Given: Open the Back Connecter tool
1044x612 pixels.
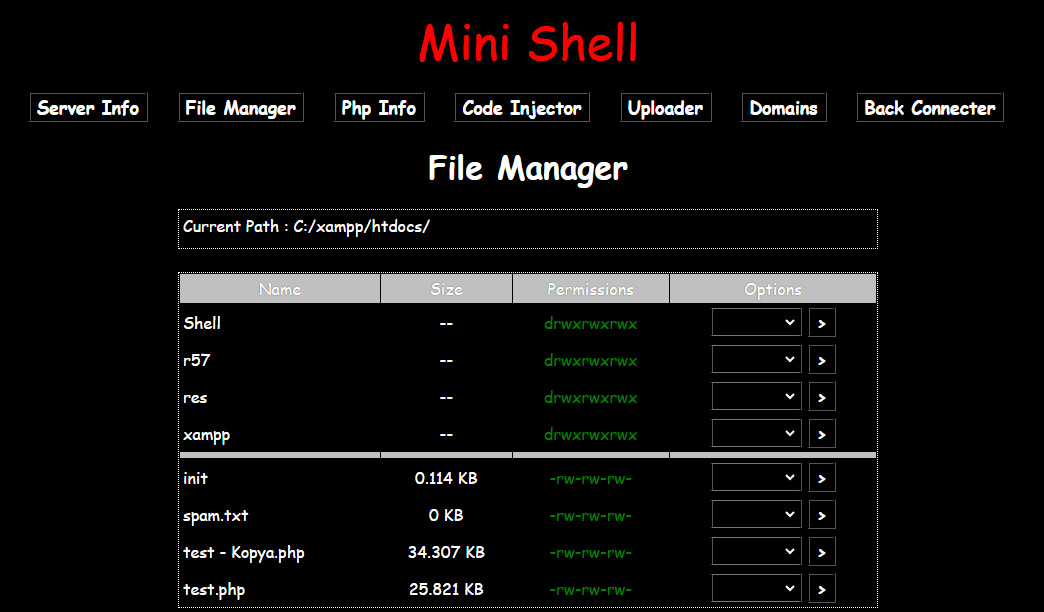Looking at the screenshot, I should [929, 107].
